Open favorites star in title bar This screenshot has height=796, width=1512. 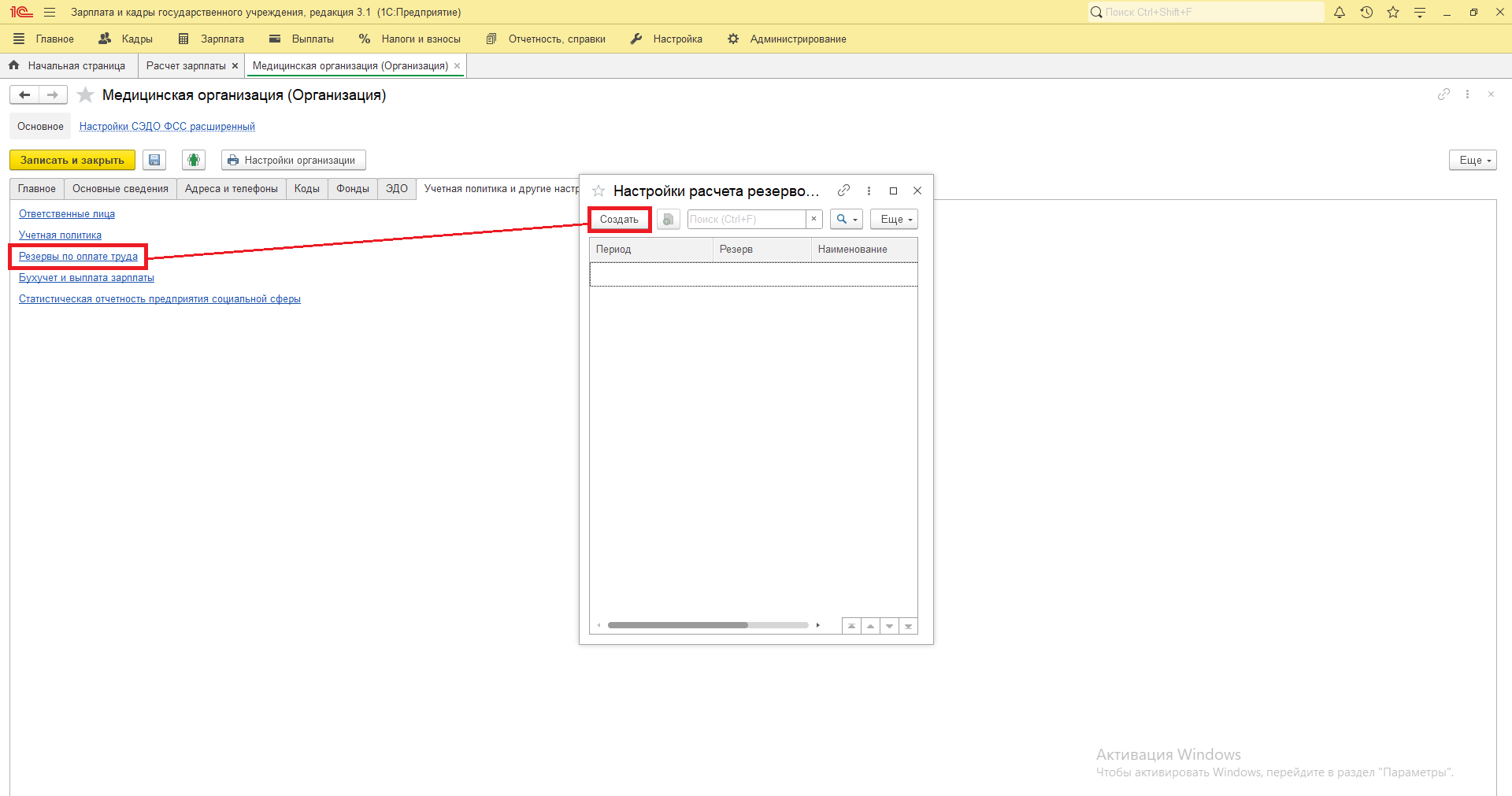point(1393,13)
